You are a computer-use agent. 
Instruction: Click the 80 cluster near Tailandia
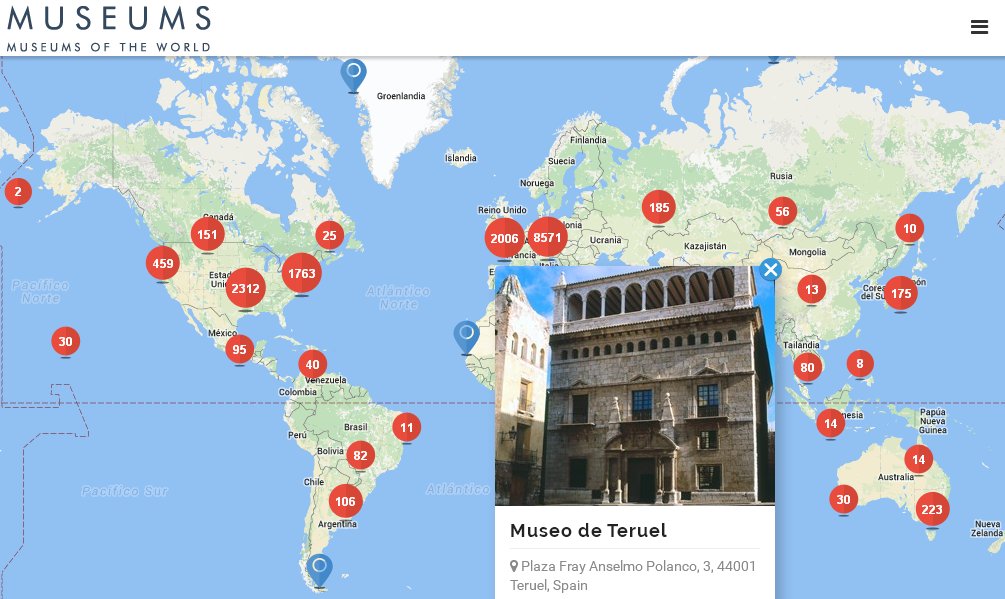coord(807,367)
